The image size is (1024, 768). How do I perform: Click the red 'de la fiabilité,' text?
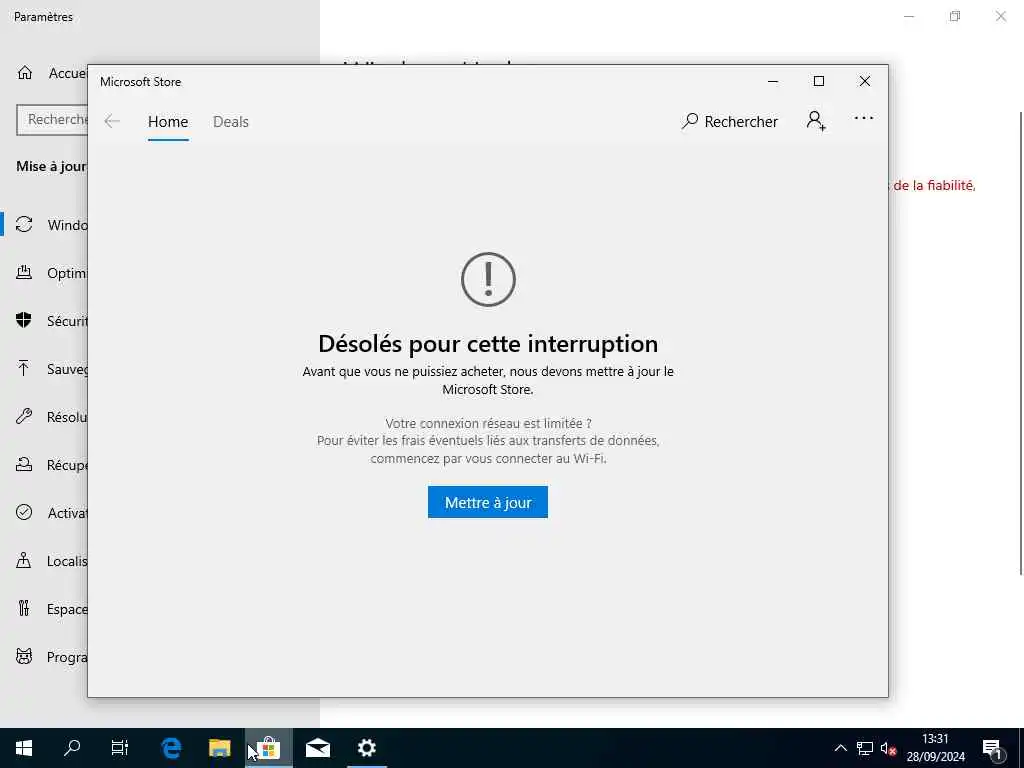point(934,185)
